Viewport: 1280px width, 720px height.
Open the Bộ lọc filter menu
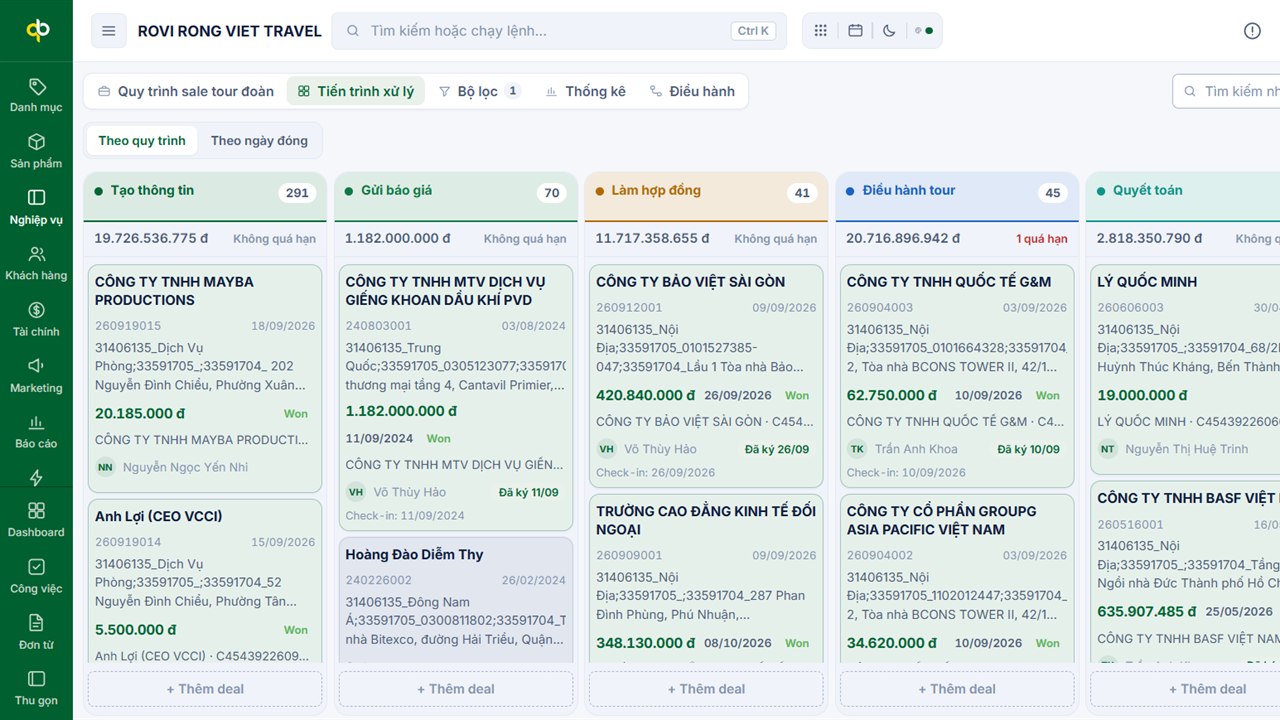pos(480,91)
